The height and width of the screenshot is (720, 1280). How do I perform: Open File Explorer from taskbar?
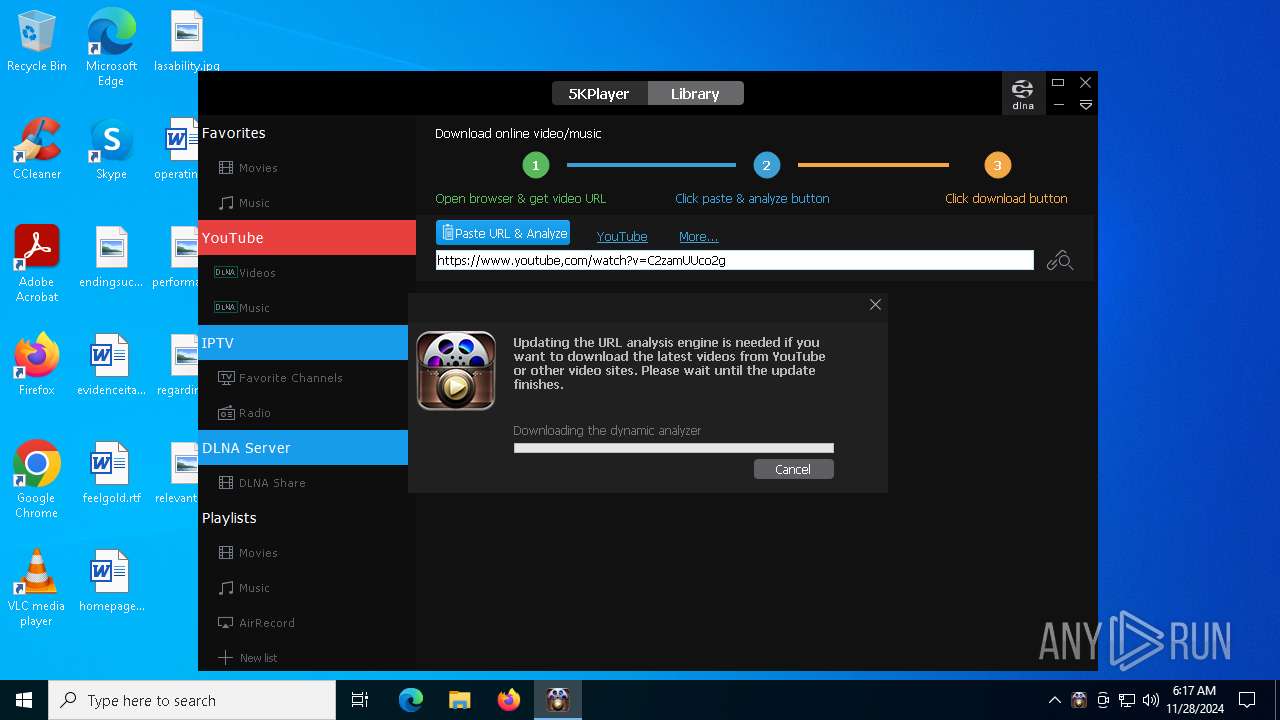click(x=460, y=700)
